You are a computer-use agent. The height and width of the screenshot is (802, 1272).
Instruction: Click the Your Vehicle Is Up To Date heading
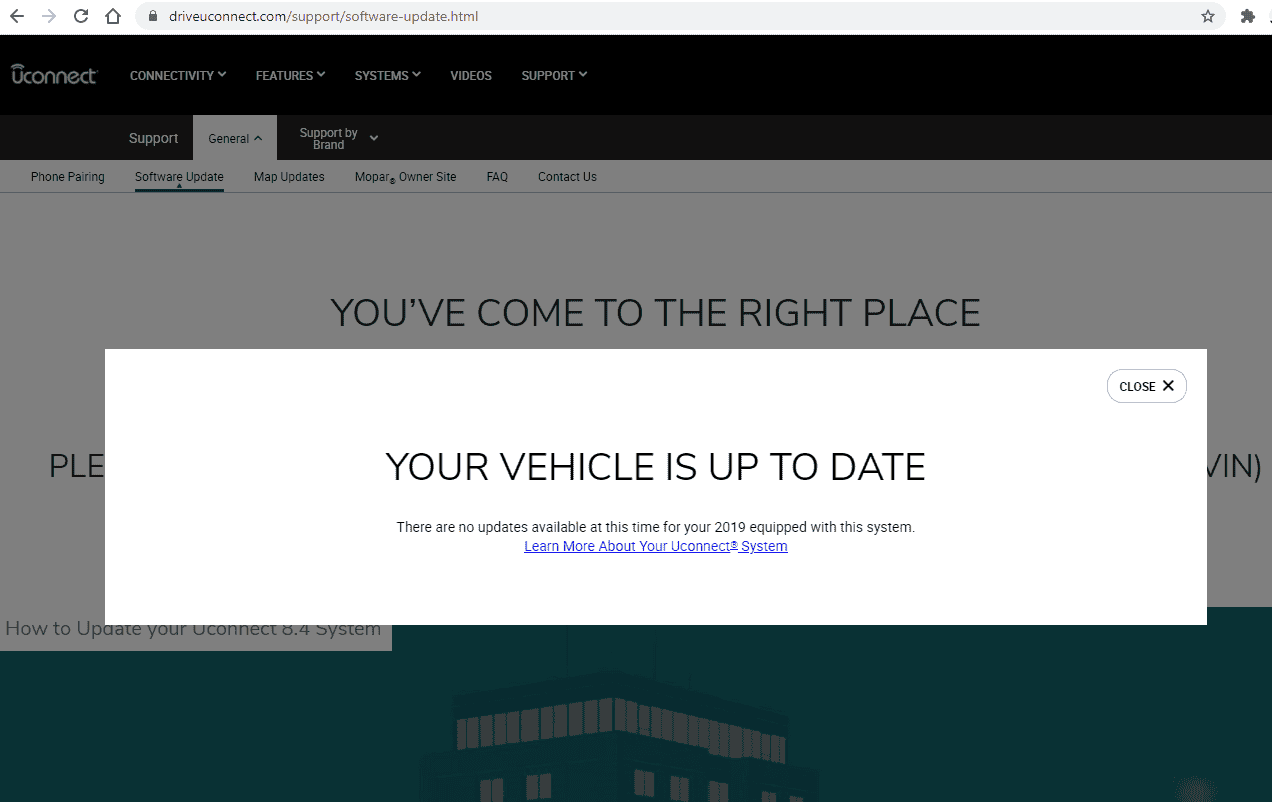tap(655, 467)
